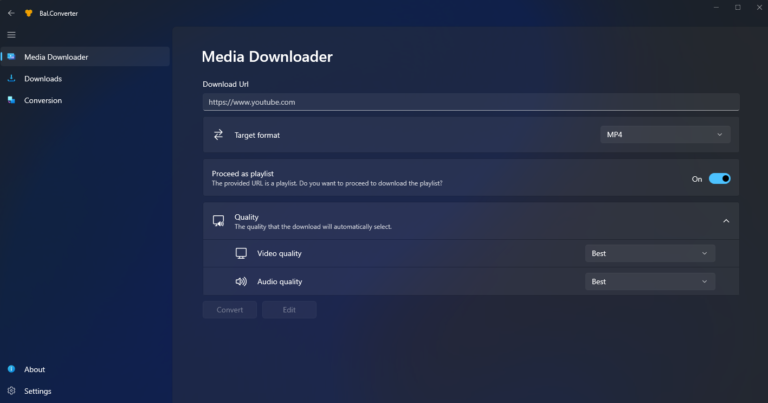Switch to the Conversion page
The height and width of the screenshot is (403, 768).
[85, 100]
